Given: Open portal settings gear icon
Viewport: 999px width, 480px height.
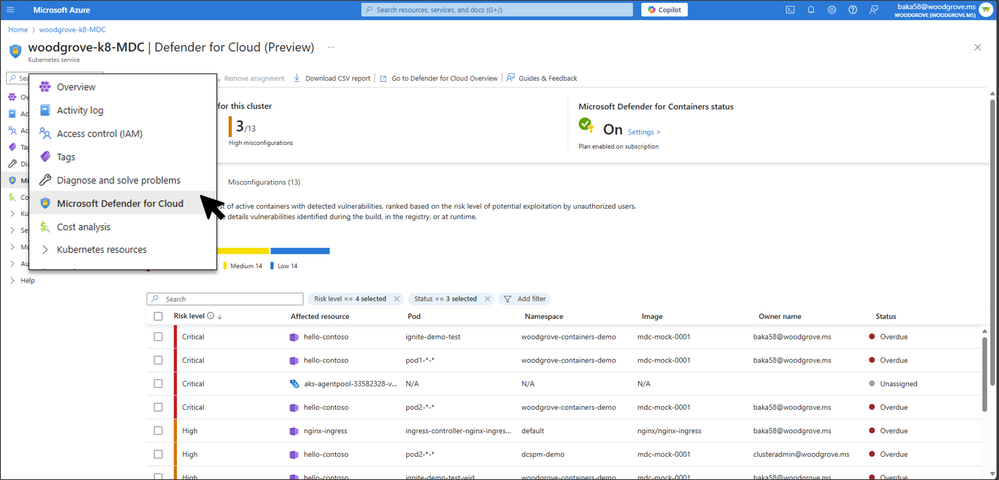Looking at the screenshot, I should pyautogui.click(x=831, y=10).
